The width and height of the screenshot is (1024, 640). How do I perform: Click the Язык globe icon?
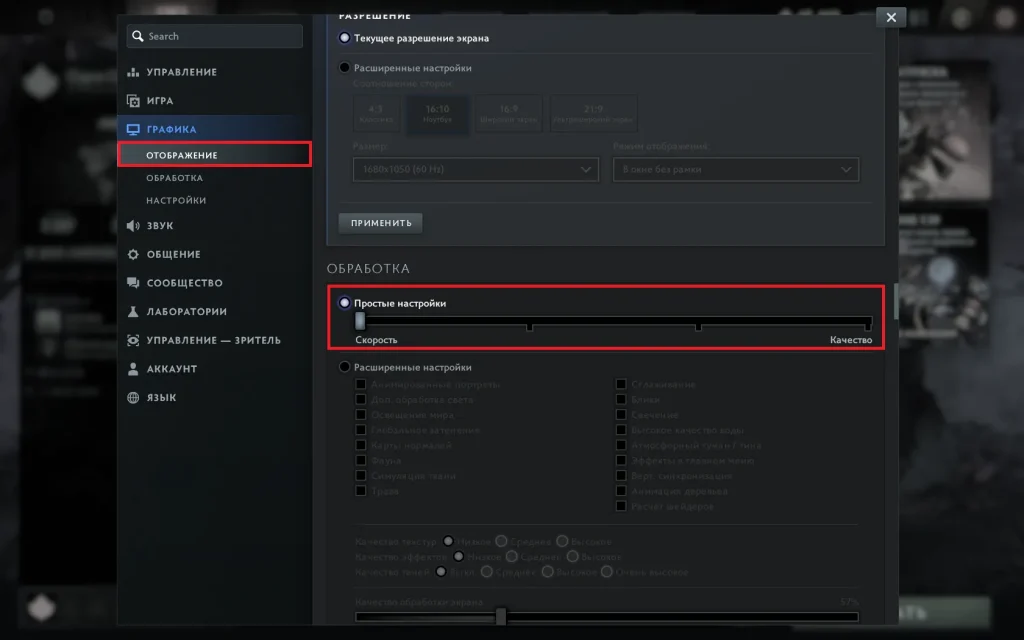(133, 397)
